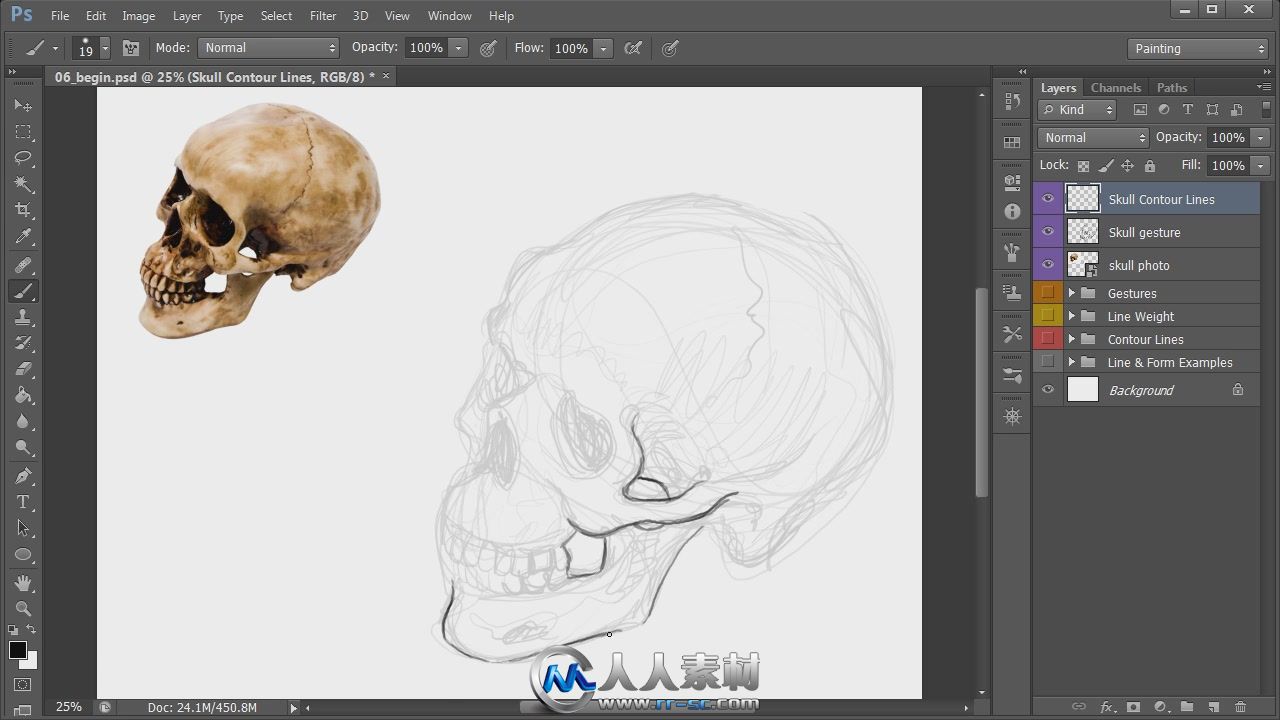
Task: Toggle pressure control for opacity
Action: pos(488,48)
